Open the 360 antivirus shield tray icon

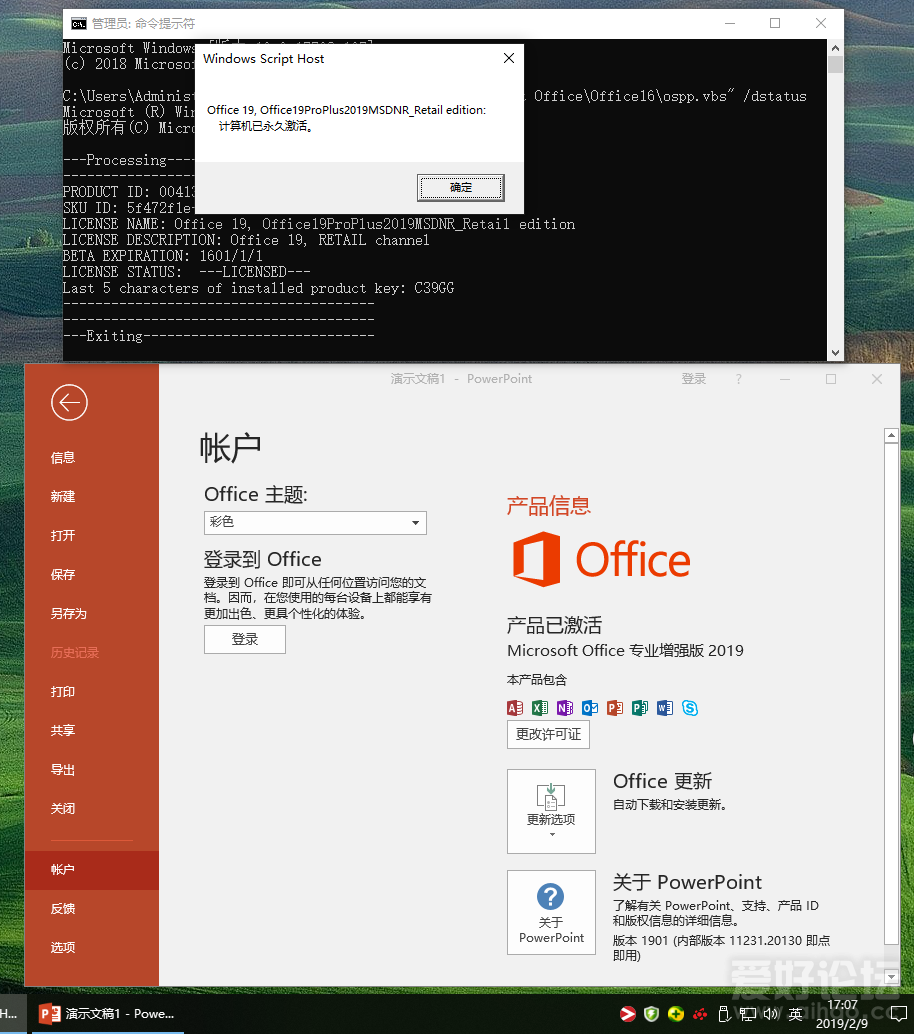coord(652,1014)
